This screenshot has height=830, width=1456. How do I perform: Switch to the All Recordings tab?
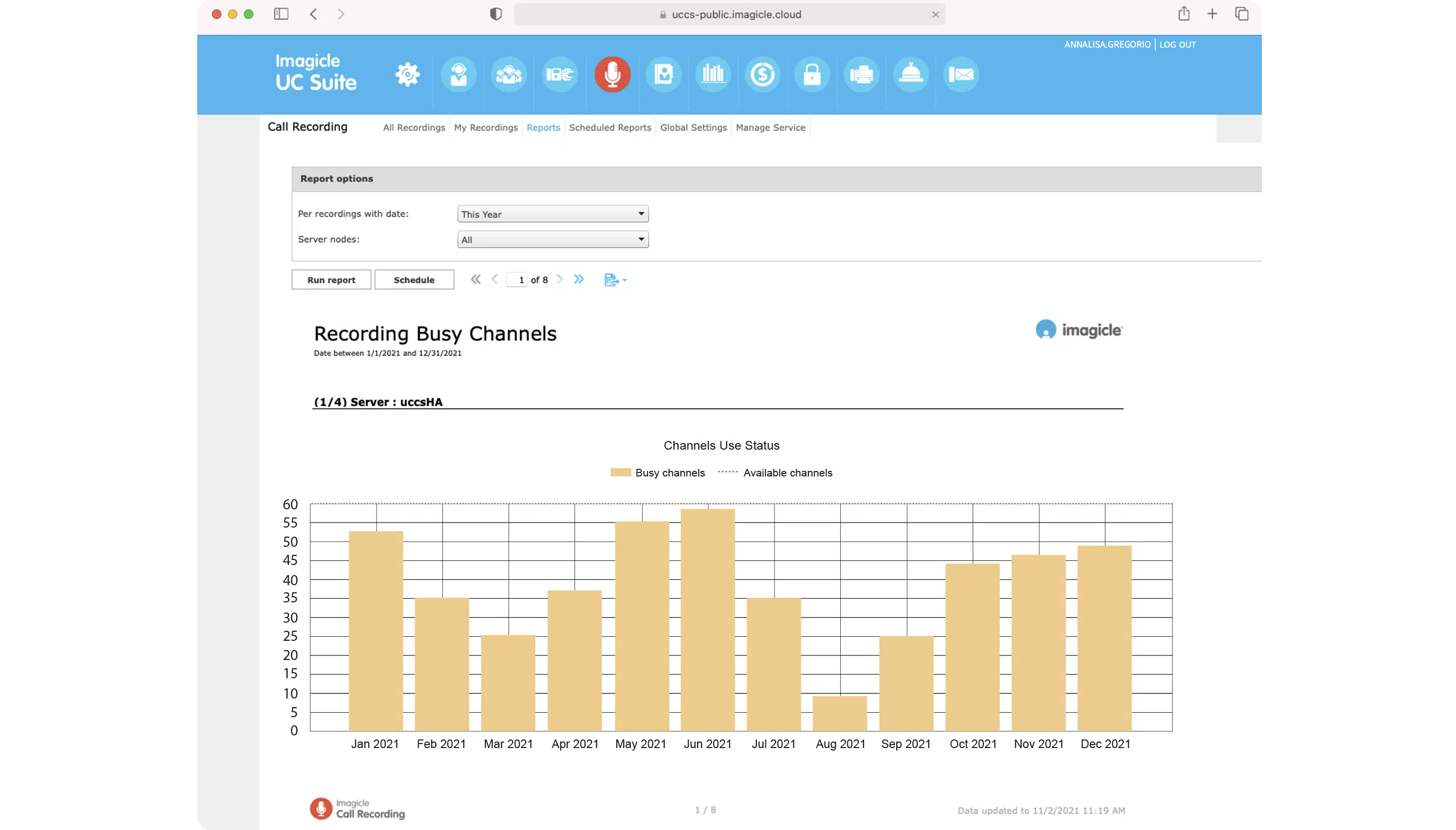[414, 127]
